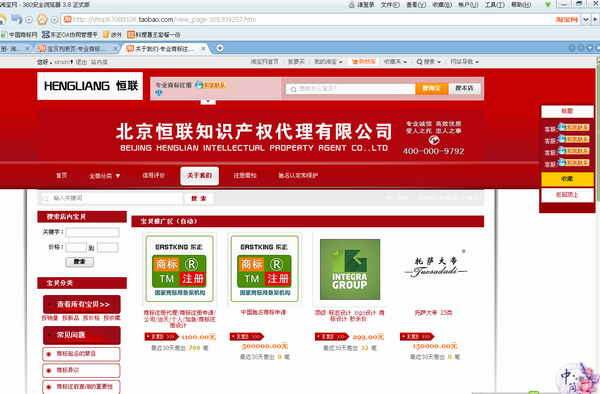Click the shopping cart icon in top bar

tap(355, 62)
